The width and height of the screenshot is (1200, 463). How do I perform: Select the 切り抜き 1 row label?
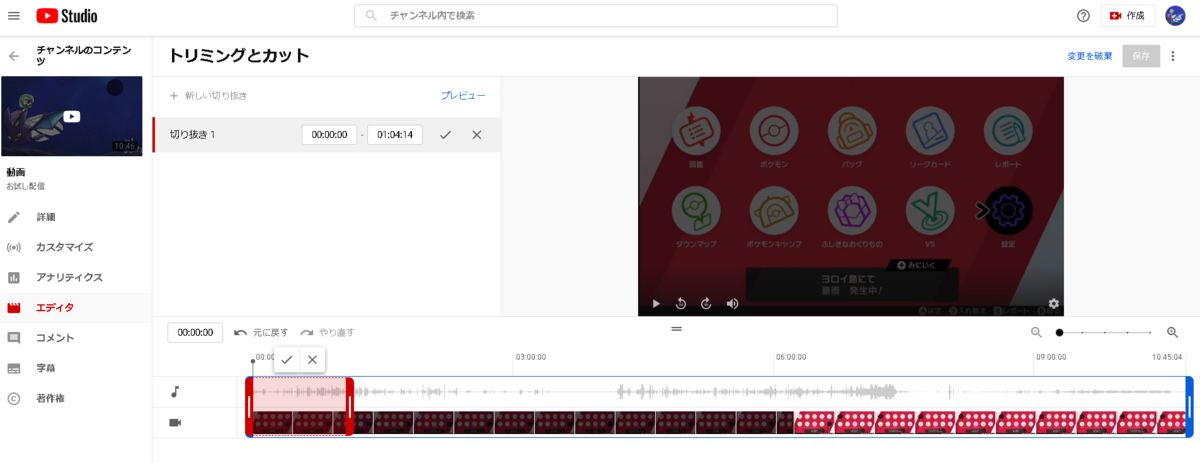click(193, 135)
